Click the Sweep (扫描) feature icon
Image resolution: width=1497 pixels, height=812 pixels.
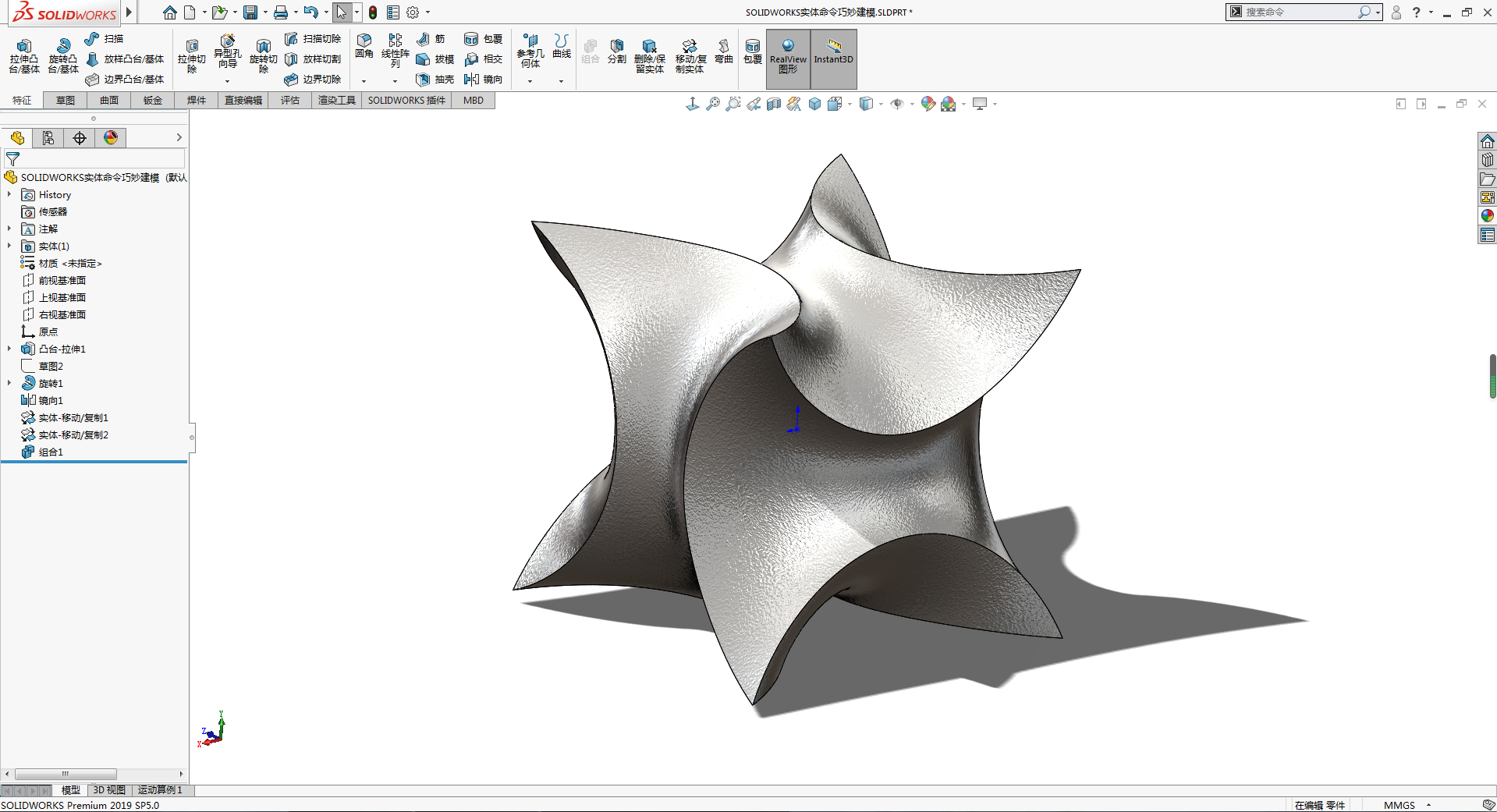92,38
